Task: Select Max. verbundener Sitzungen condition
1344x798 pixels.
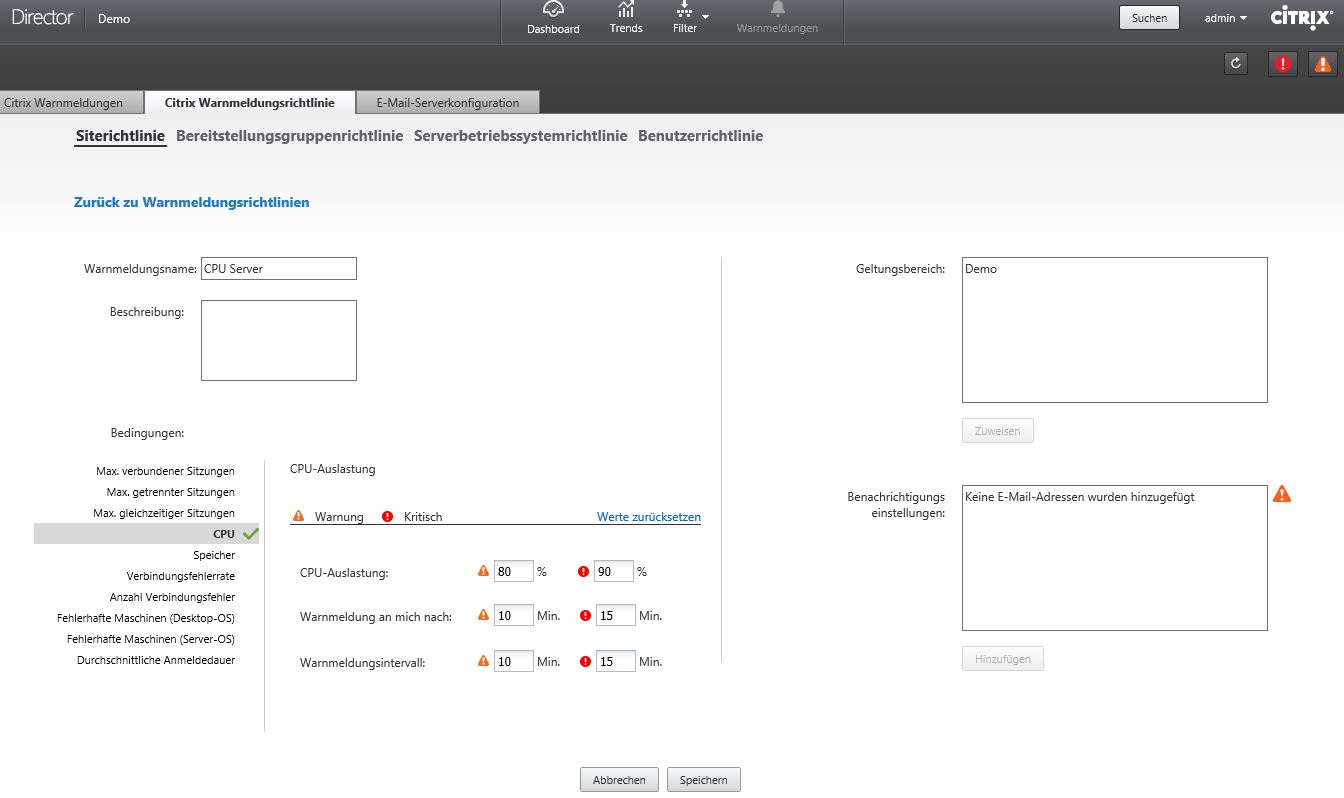Action: click(165, 471)
